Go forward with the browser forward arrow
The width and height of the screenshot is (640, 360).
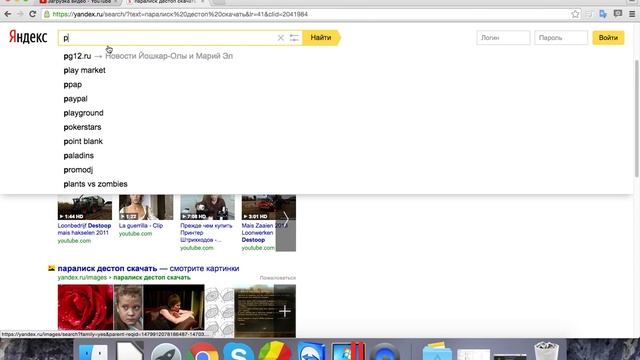[x=20, y=14]
